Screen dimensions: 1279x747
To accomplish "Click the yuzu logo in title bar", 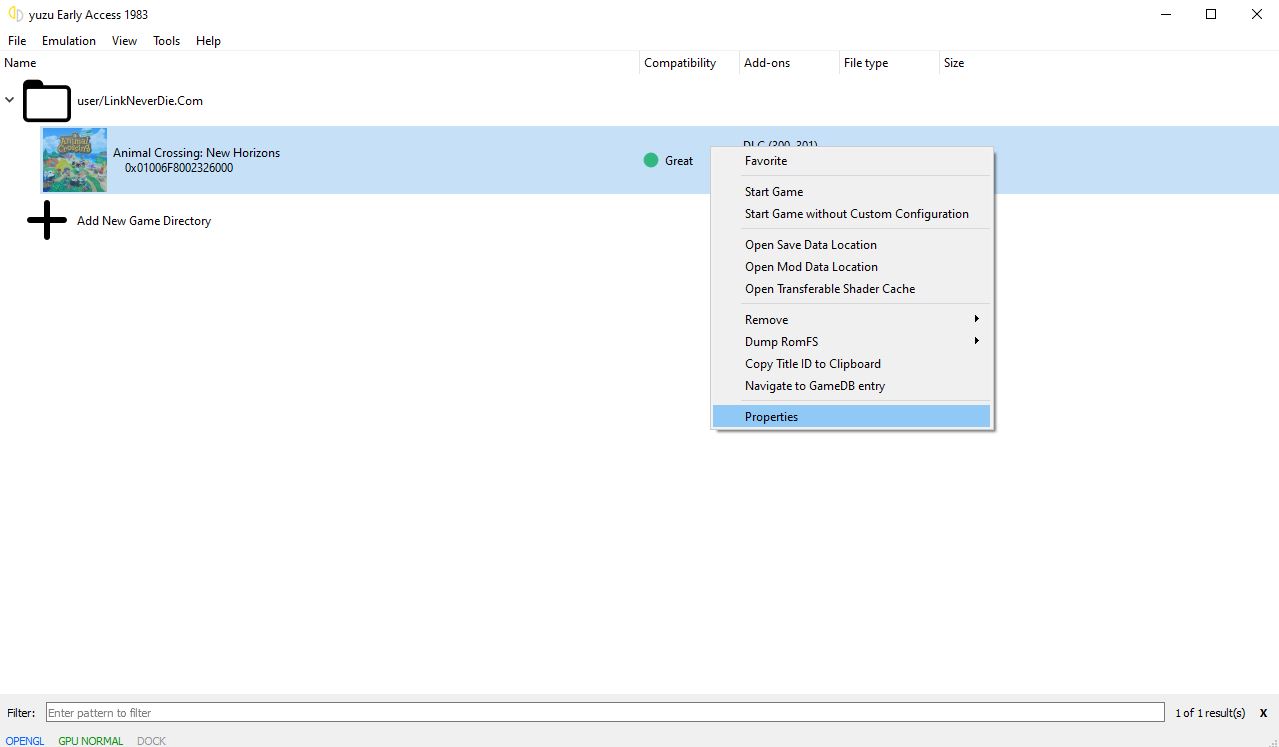I will pyautogui.click(x=15, y=14).
